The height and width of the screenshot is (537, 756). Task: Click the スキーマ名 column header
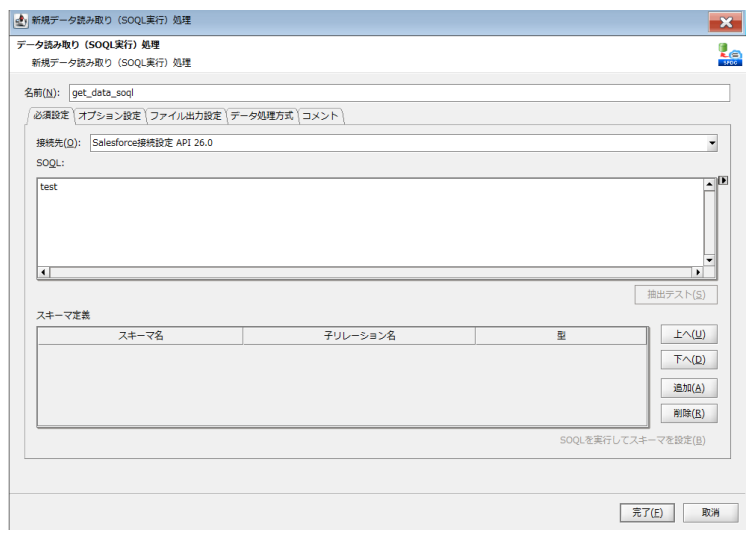coord(140,336)
